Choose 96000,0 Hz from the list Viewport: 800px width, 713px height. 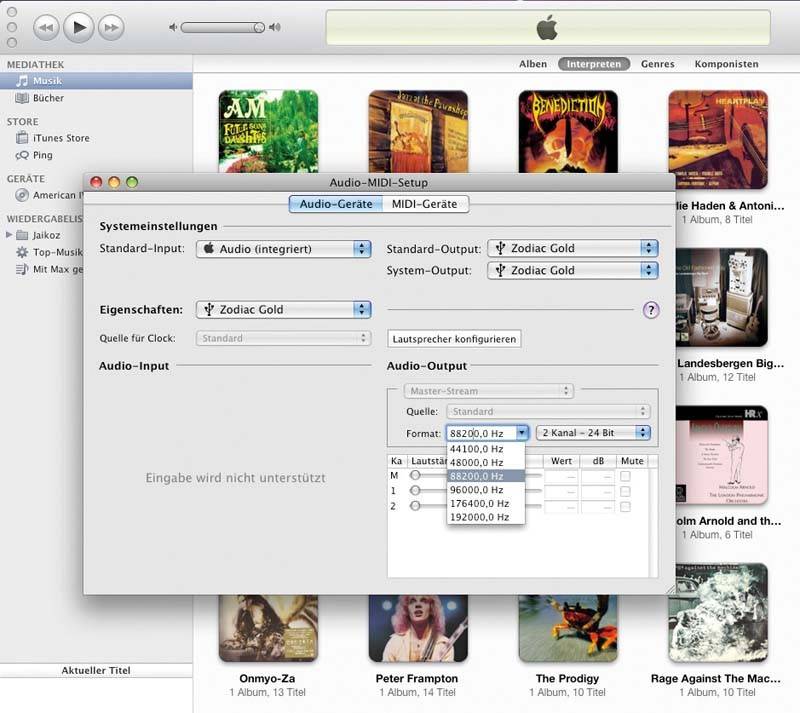pos(486,490)
